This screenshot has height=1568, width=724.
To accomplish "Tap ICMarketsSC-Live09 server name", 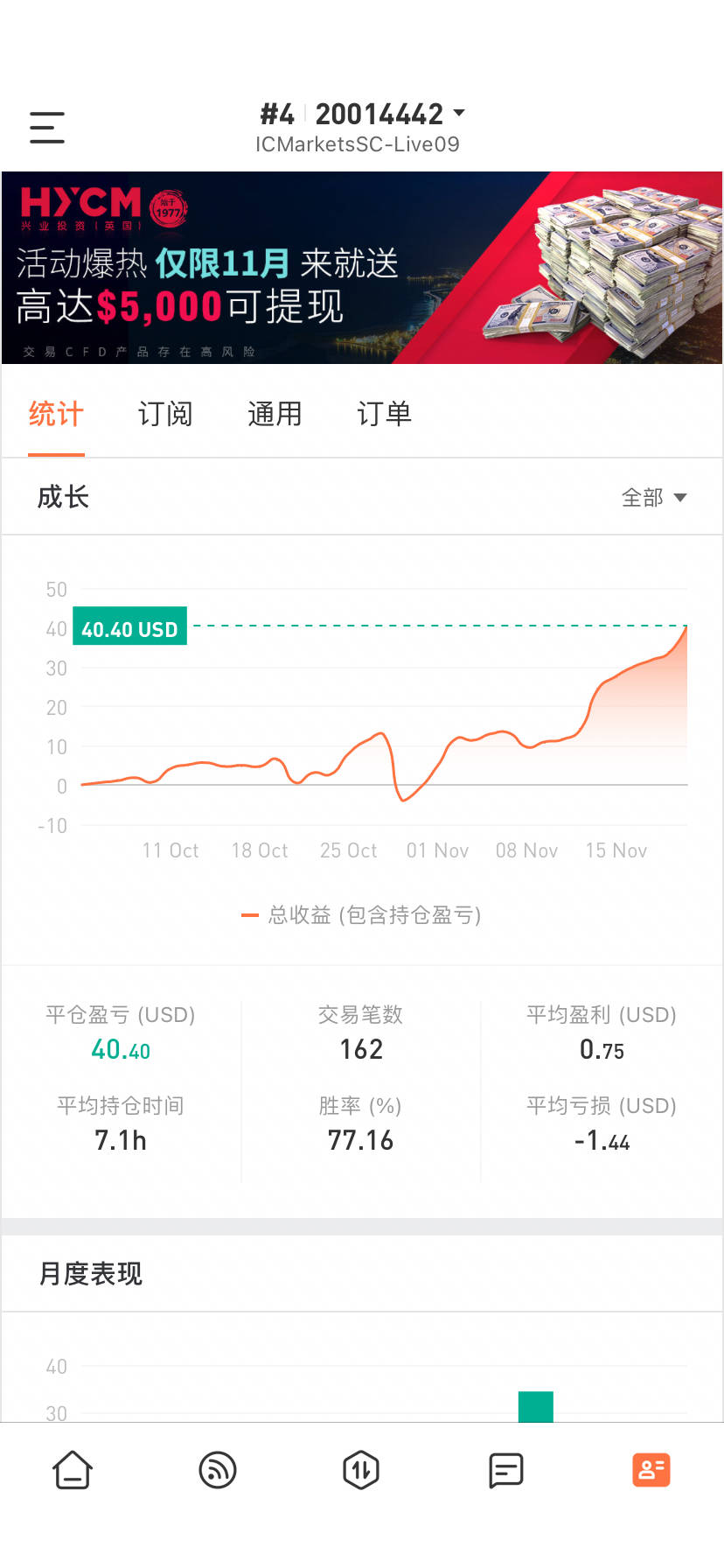I will (358, 144).
